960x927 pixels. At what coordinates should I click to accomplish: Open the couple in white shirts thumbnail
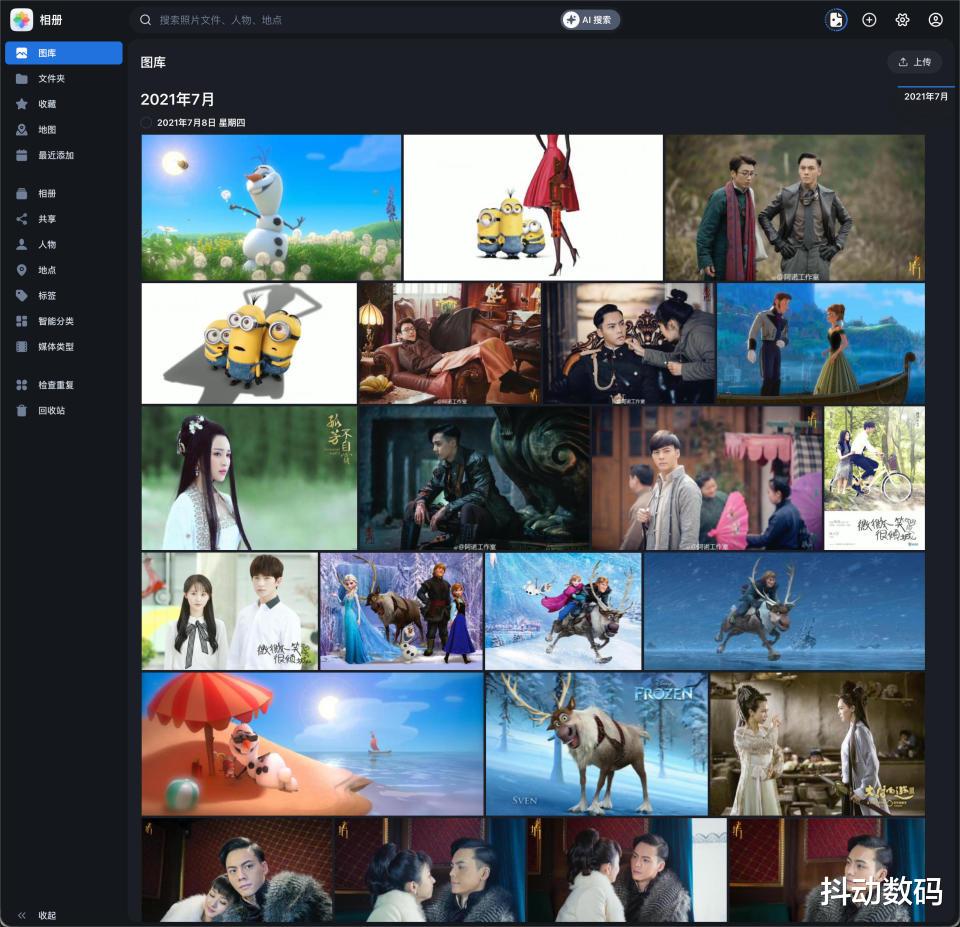point(230,611)
